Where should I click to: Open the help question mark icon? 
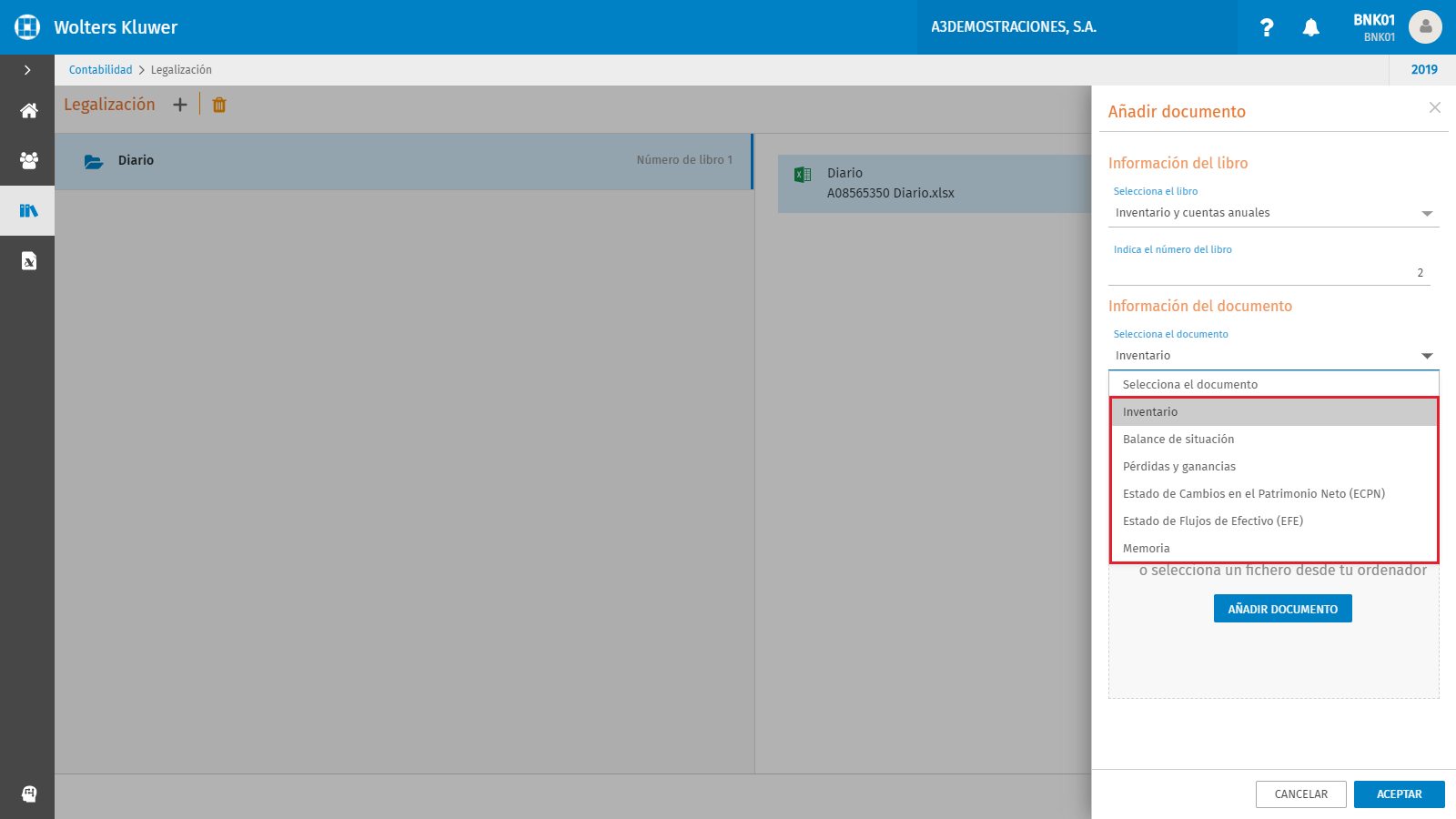click(x=1267, y=27)
